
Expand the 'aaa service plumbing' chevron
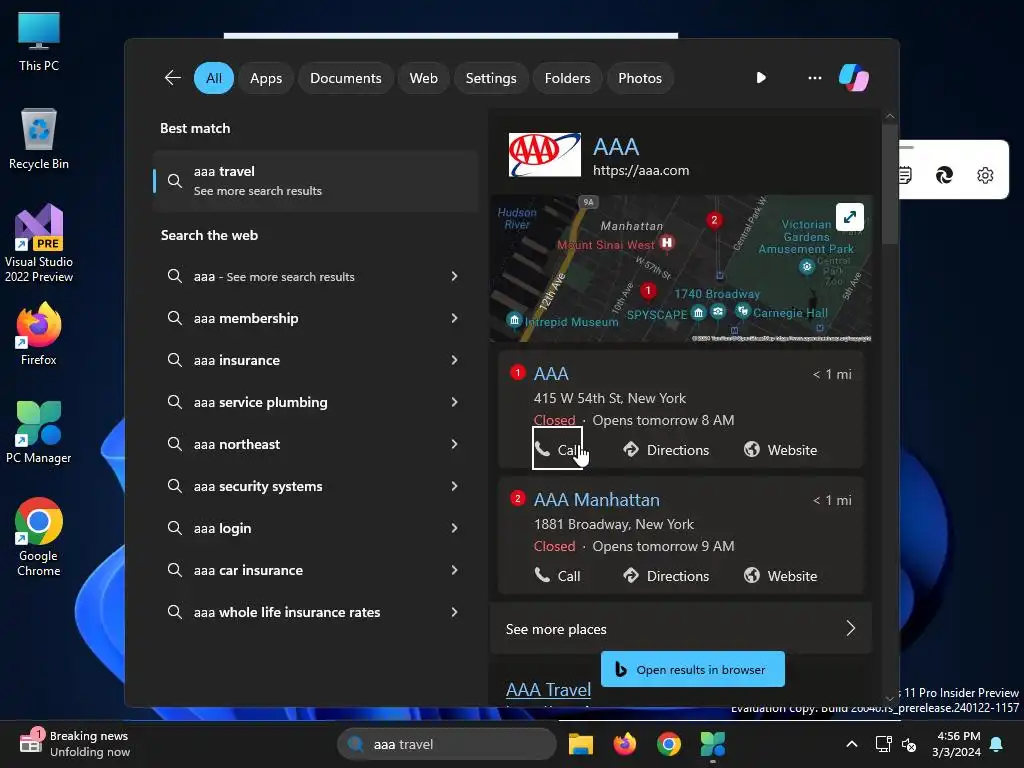(455, 402)
